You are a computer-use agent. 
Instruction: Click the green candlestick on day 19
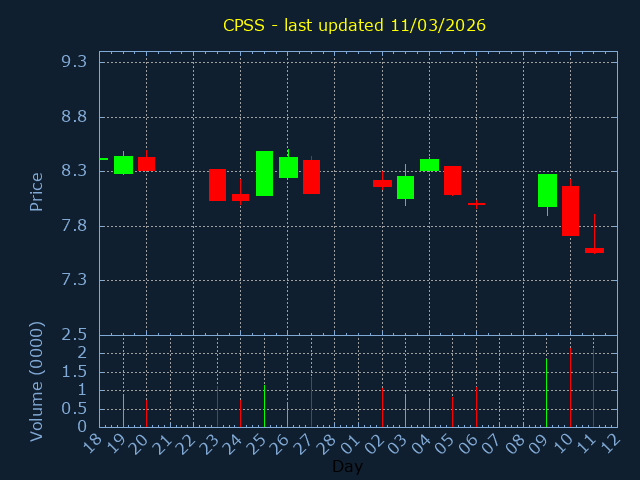tap(123, 165)
